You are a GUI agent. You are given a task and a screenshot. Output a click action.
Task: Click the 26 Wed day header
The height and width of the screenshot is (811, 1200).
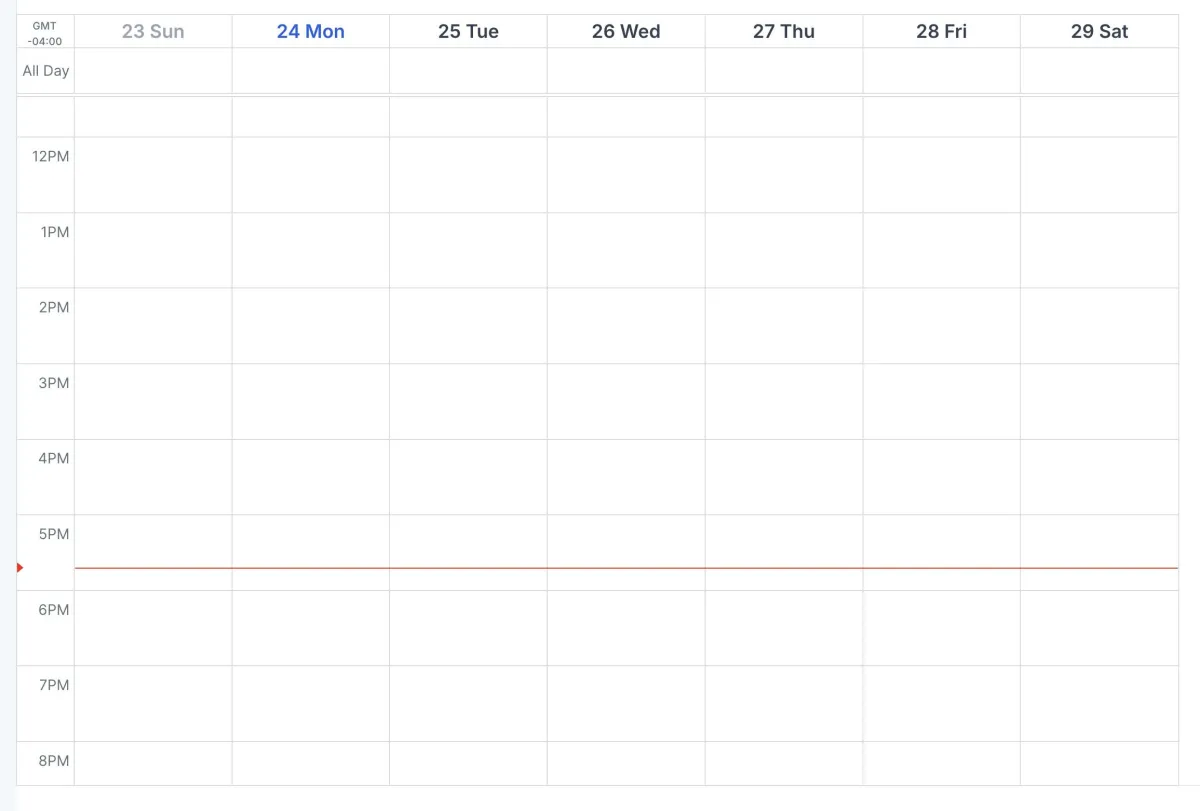[626, 31]
